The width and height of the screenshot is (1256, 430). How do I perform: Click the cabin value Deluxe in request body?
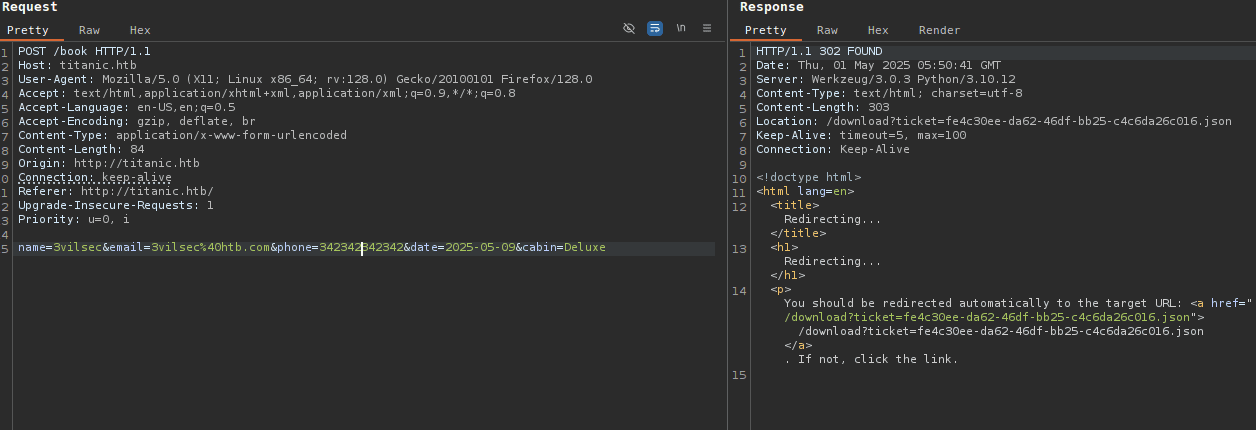(x=584, y=247)
